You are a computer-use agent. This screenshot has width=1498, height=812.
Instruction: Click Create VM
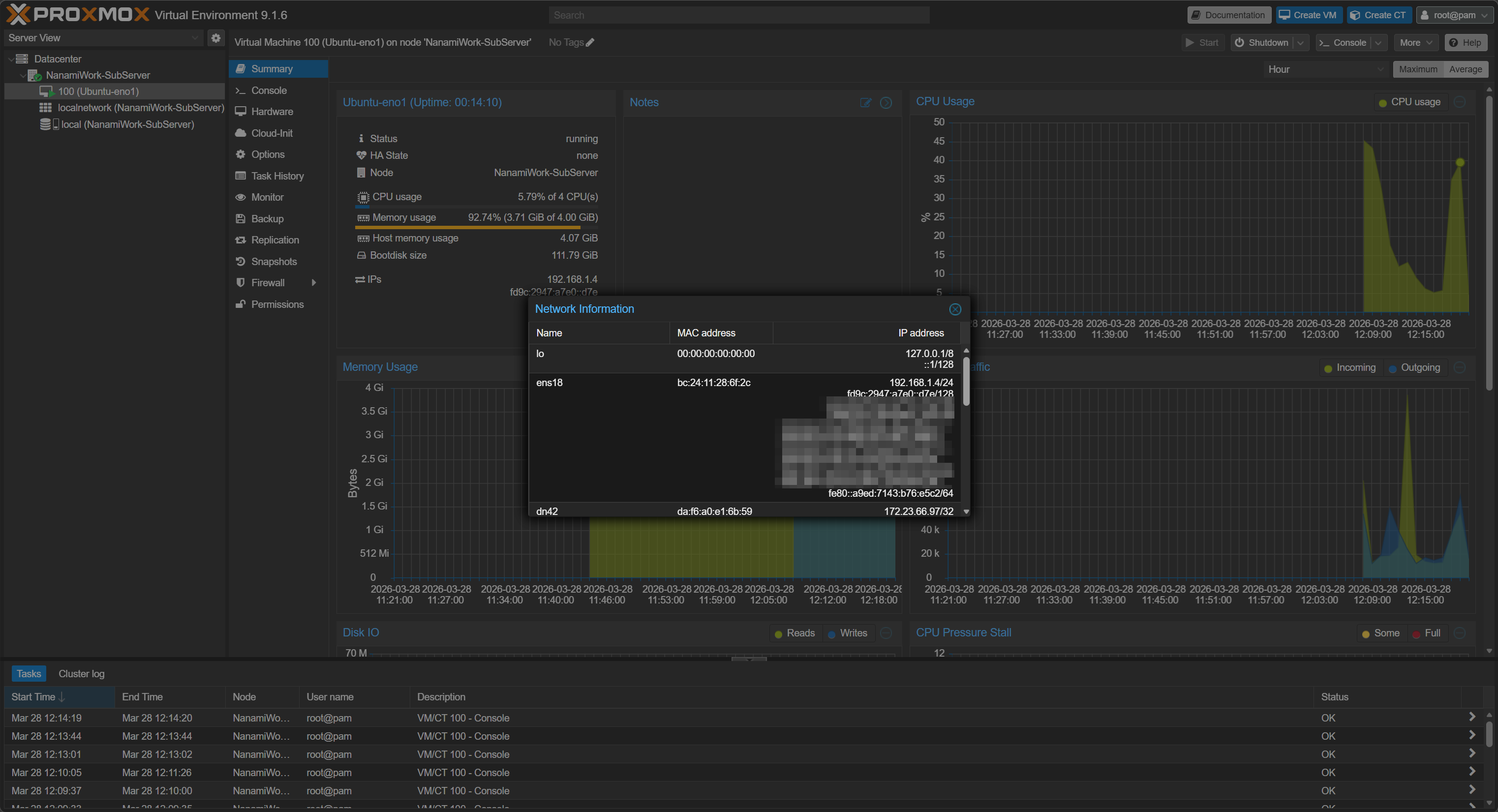[x=1309, y=15]
